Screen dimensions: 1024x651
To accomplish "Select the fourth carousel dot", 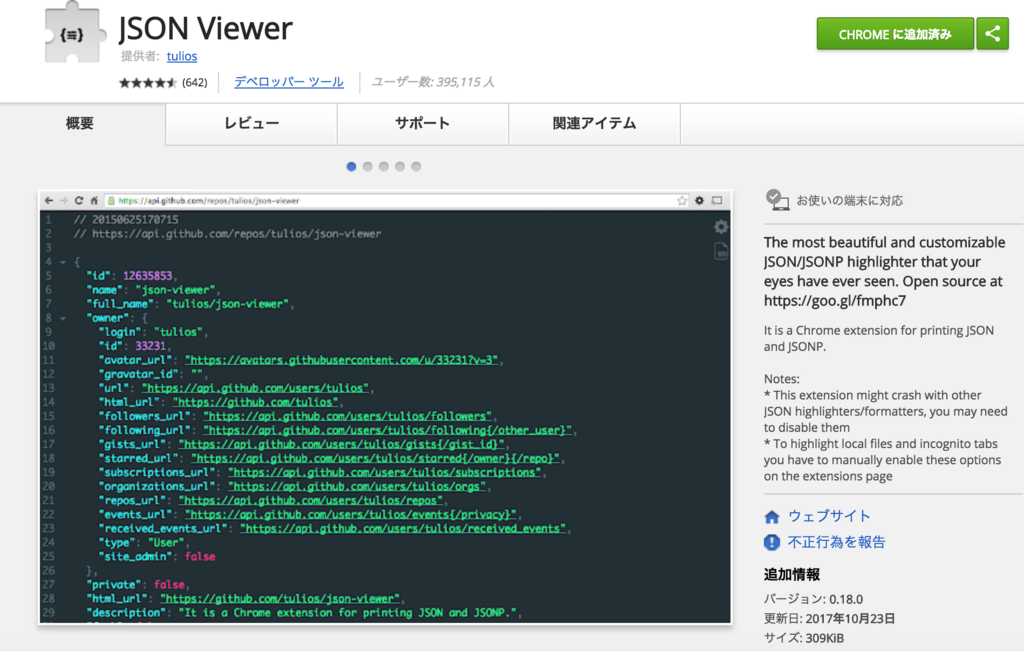I will (x=400, y=167).
